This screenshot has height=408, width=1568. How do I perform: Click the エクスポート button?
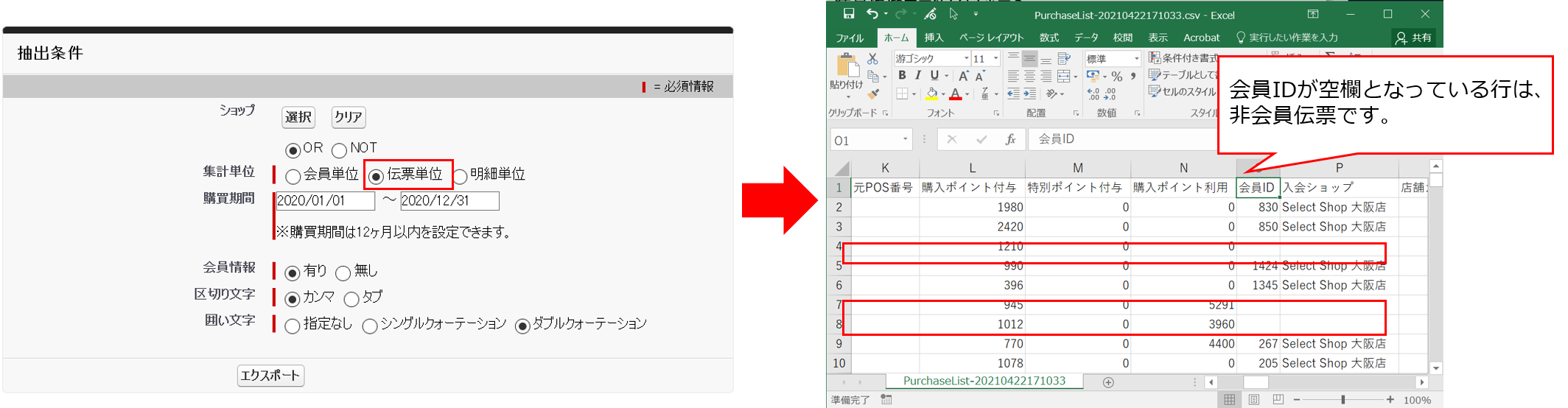(270, 376)
